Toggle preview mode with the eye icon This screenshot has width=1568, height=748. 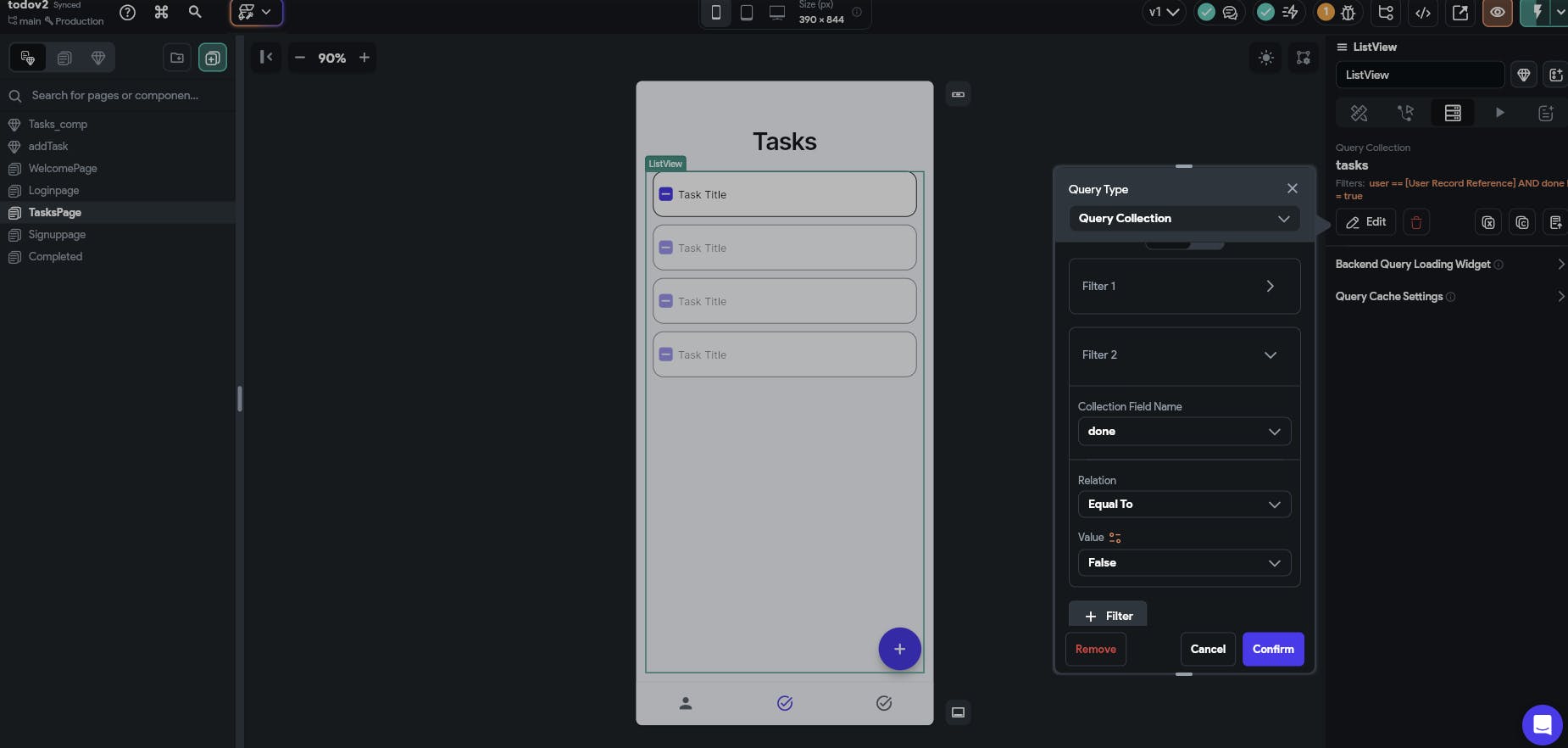point(1498,12)
